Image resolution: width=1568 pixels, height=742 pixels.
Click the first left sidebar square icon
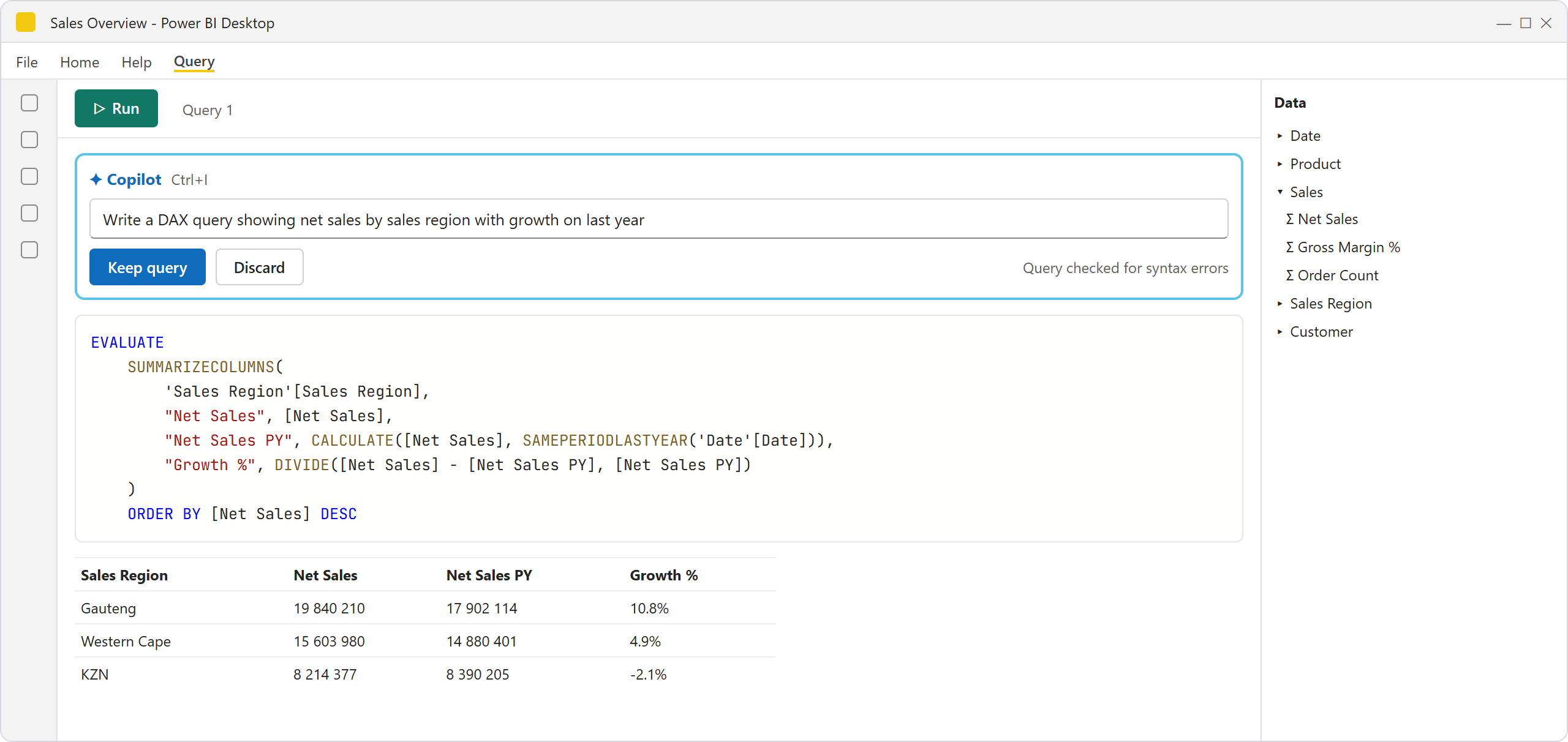click(x=29, y=103)
